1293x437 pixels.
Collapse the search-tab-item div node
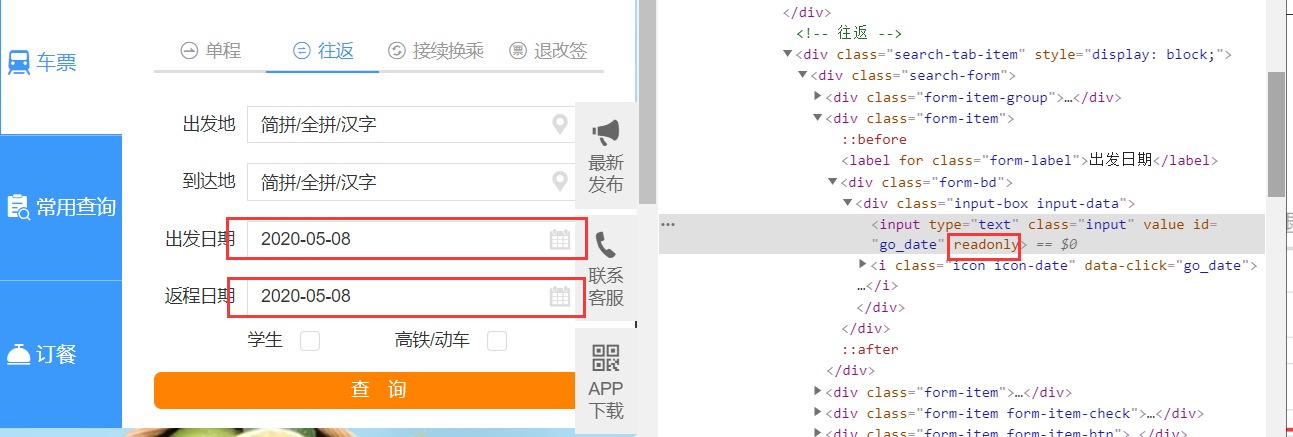tap(788, 54)
